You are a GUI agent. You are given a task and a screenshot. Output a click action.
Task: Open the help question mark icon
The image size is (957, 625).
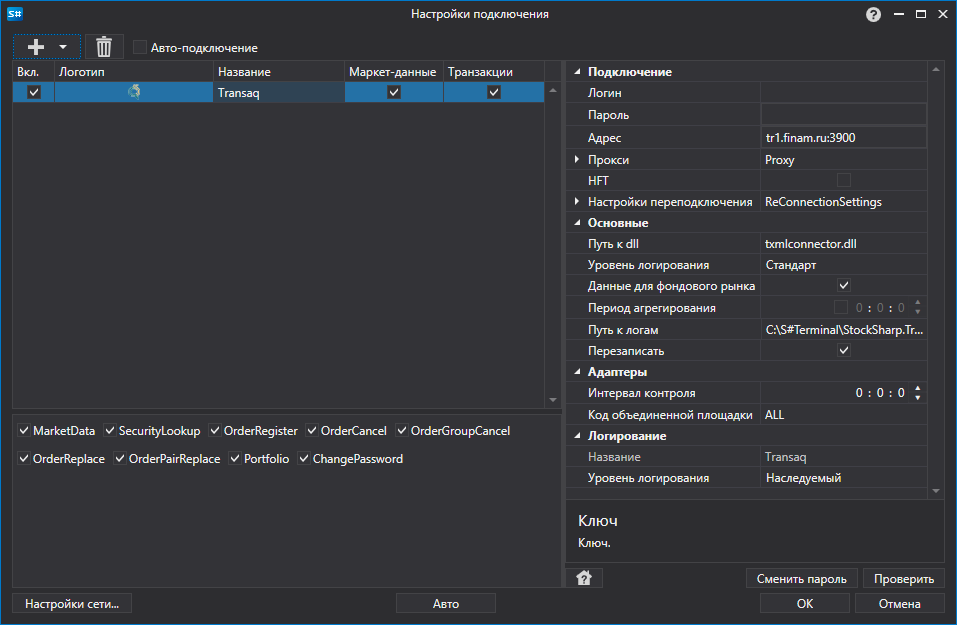873,14
